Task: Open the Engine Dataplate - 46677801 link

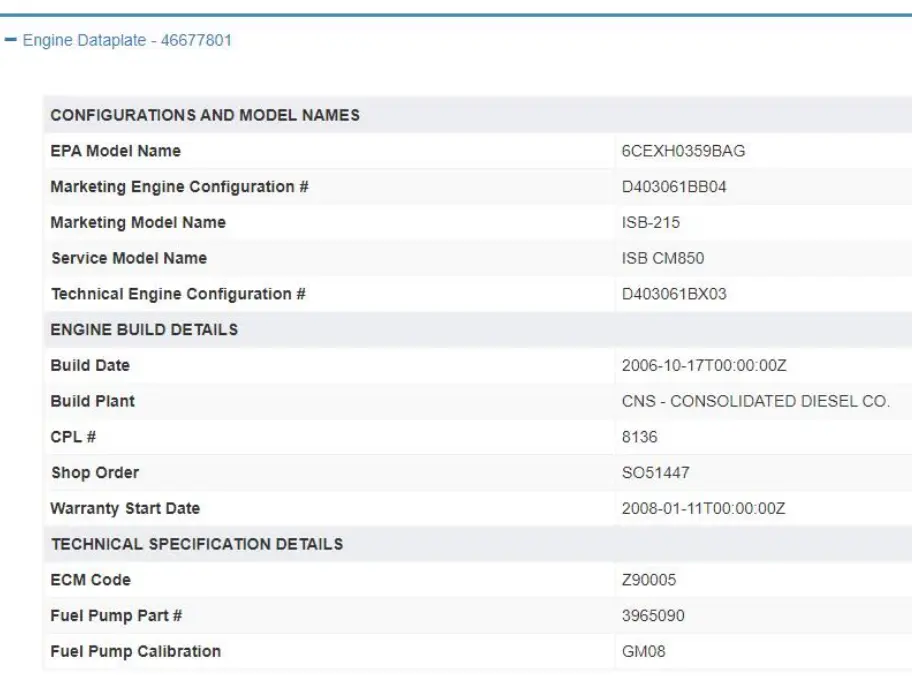Action: point(127,40)
